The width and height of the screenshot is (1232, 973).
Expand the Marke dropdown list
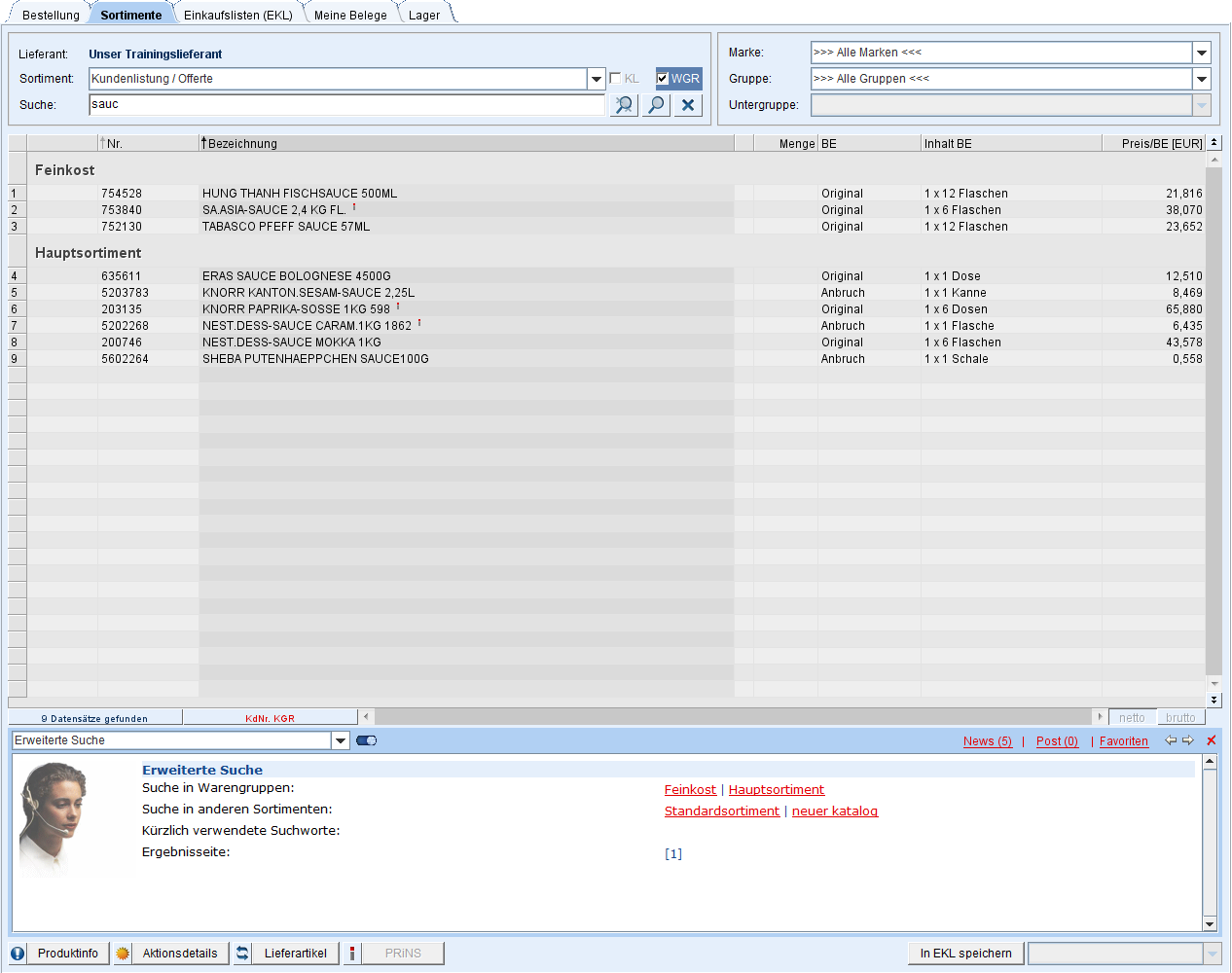[x=1202, y=53]
